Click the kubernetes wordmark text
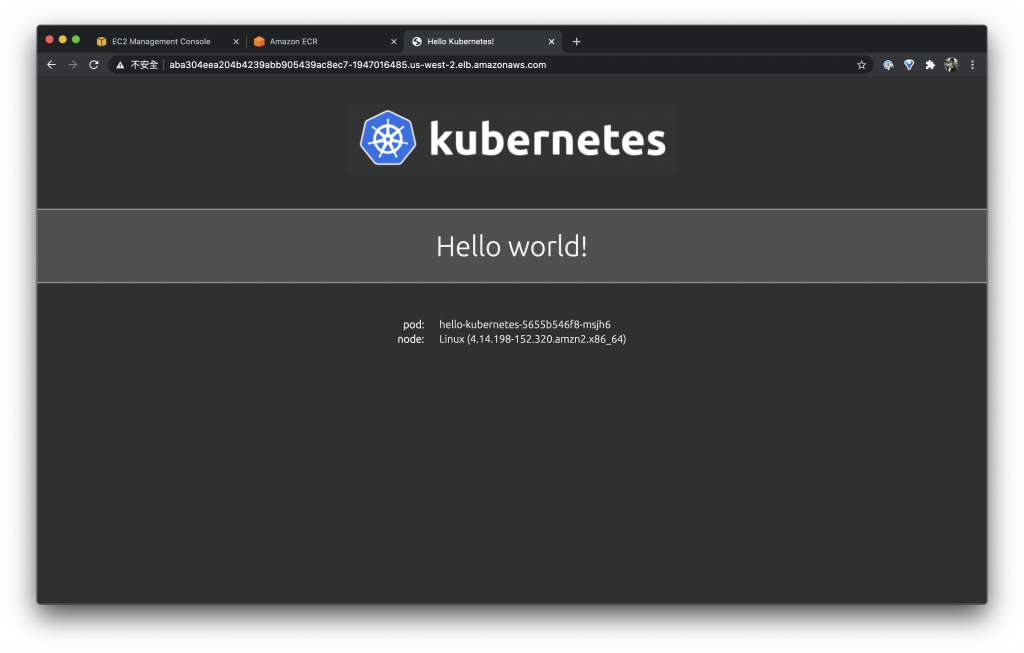 coord(547,139)
